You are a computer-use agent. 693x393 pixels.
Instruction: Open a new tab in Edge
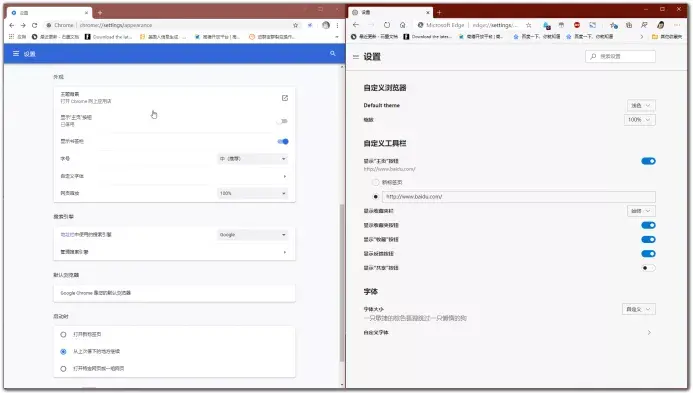[439, 12]
